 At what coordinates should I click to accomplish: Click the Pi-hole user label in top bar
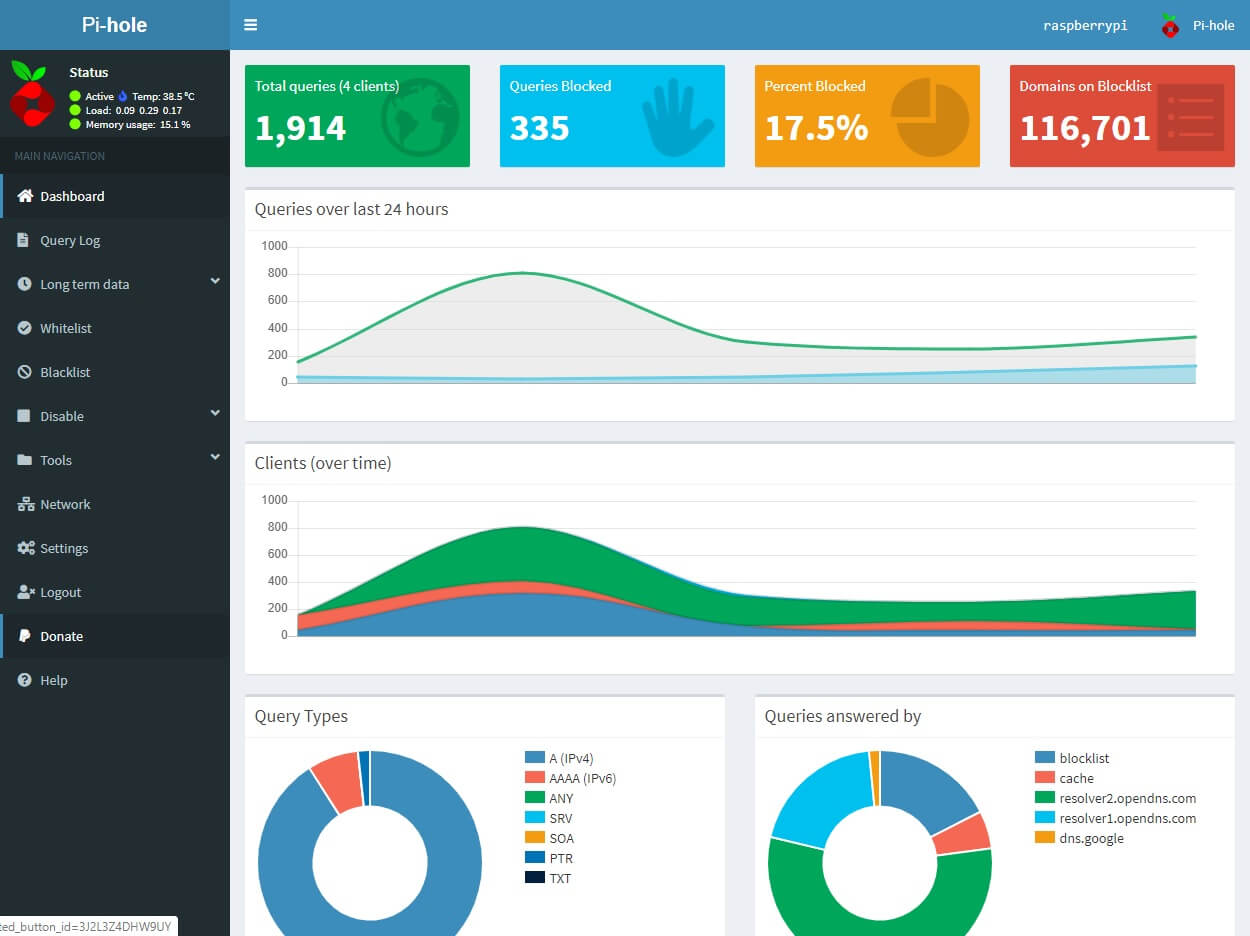coord(1214,26)
